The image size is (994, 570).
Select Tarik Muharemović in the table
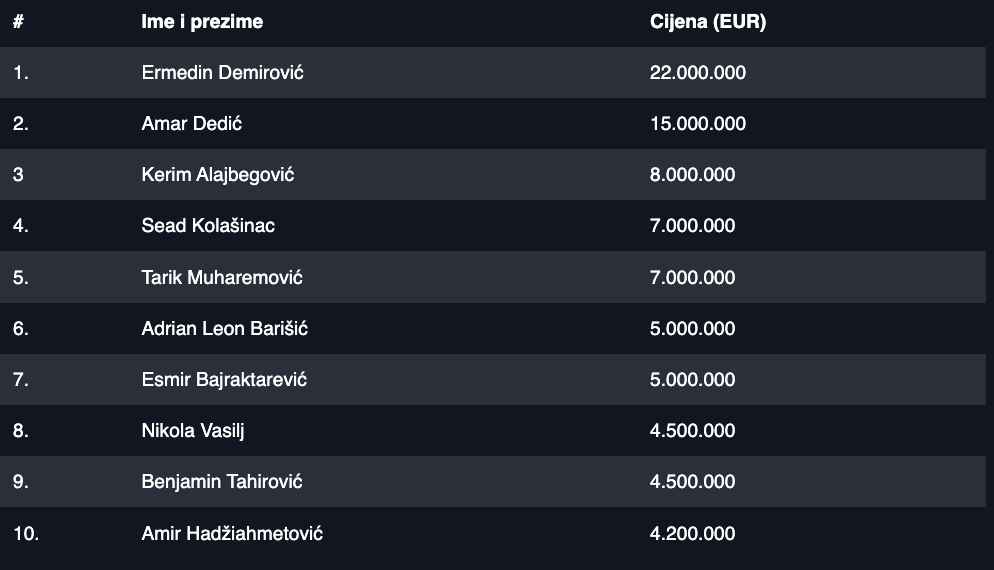[x=222, y=277]
